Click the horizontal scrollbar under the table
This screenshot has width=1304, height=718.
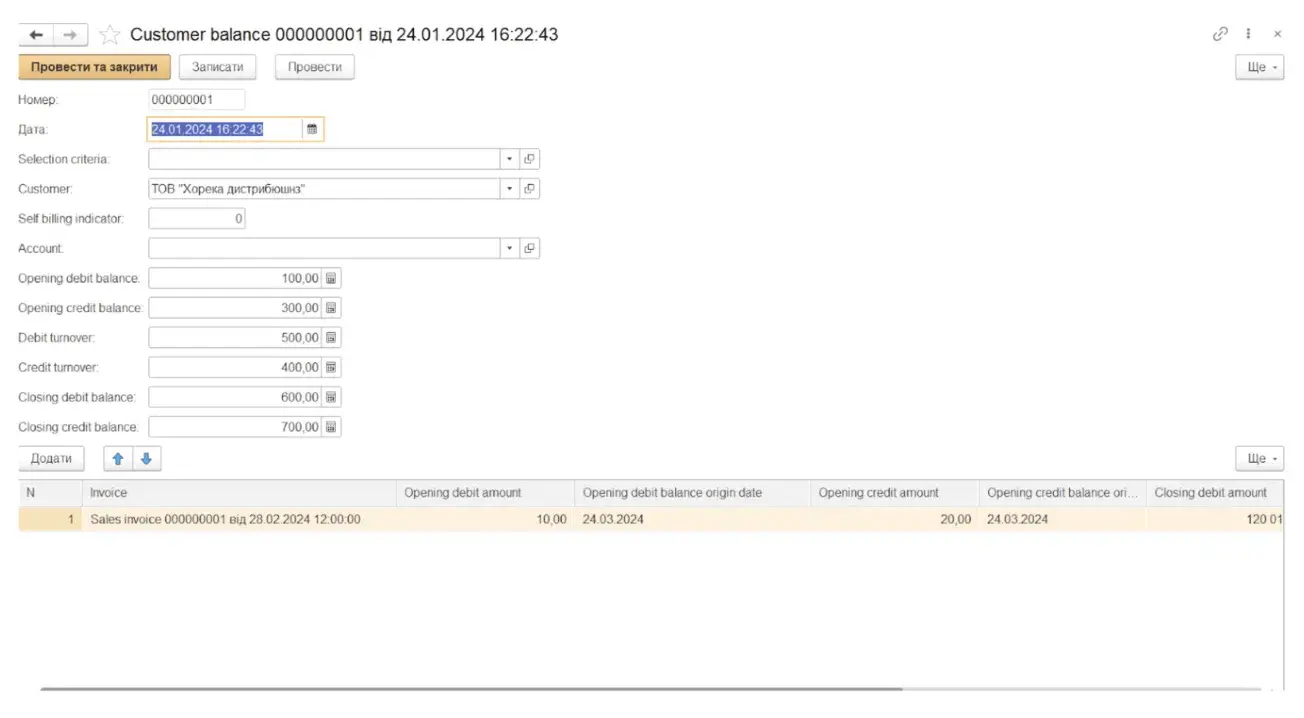coord(470,689)
